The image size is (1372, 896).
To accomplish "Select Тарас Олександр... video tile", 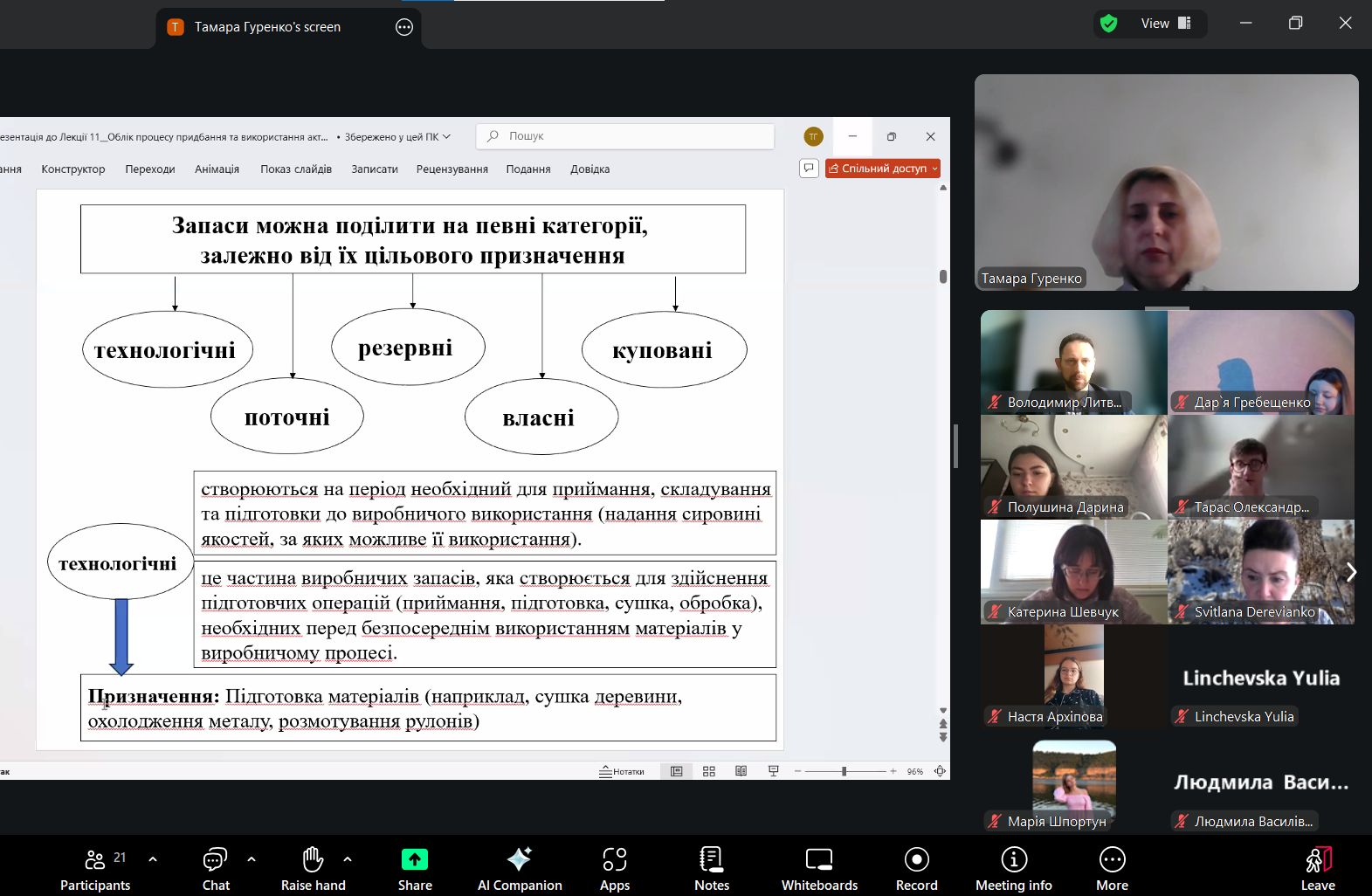I will [x=1261, y=466].
